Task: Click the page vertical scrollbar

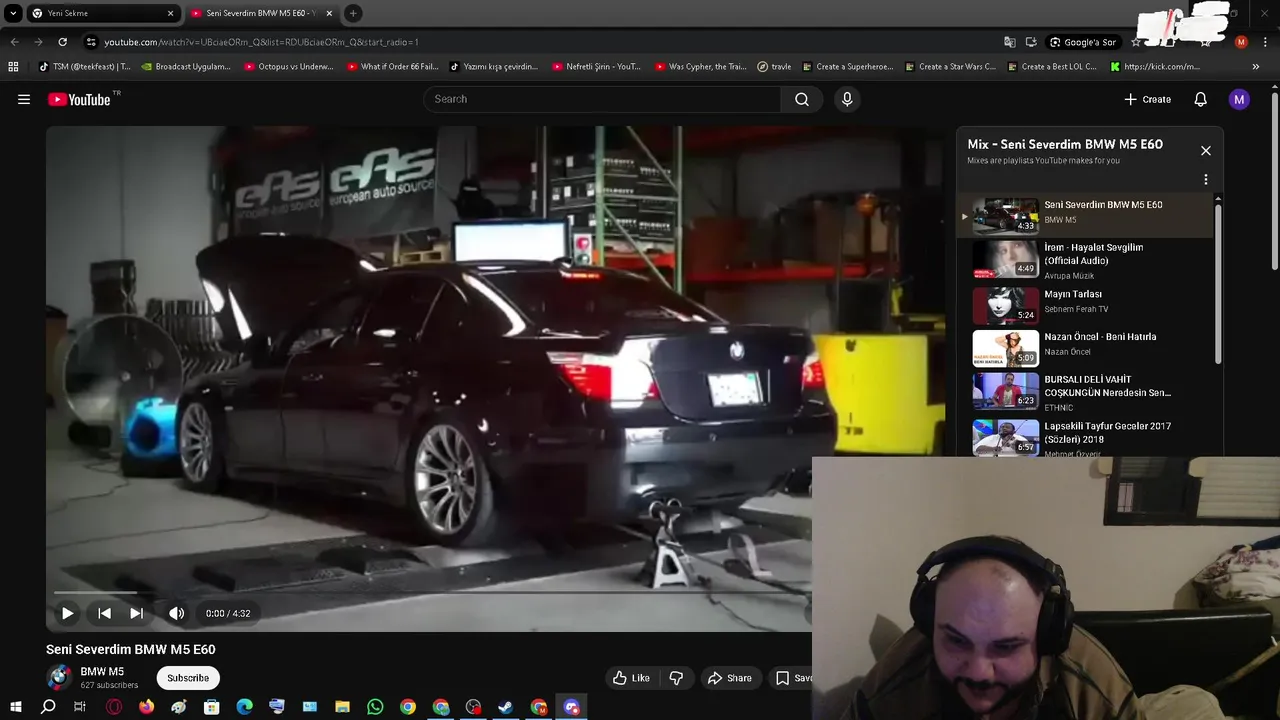Action: click(1274, 180)
